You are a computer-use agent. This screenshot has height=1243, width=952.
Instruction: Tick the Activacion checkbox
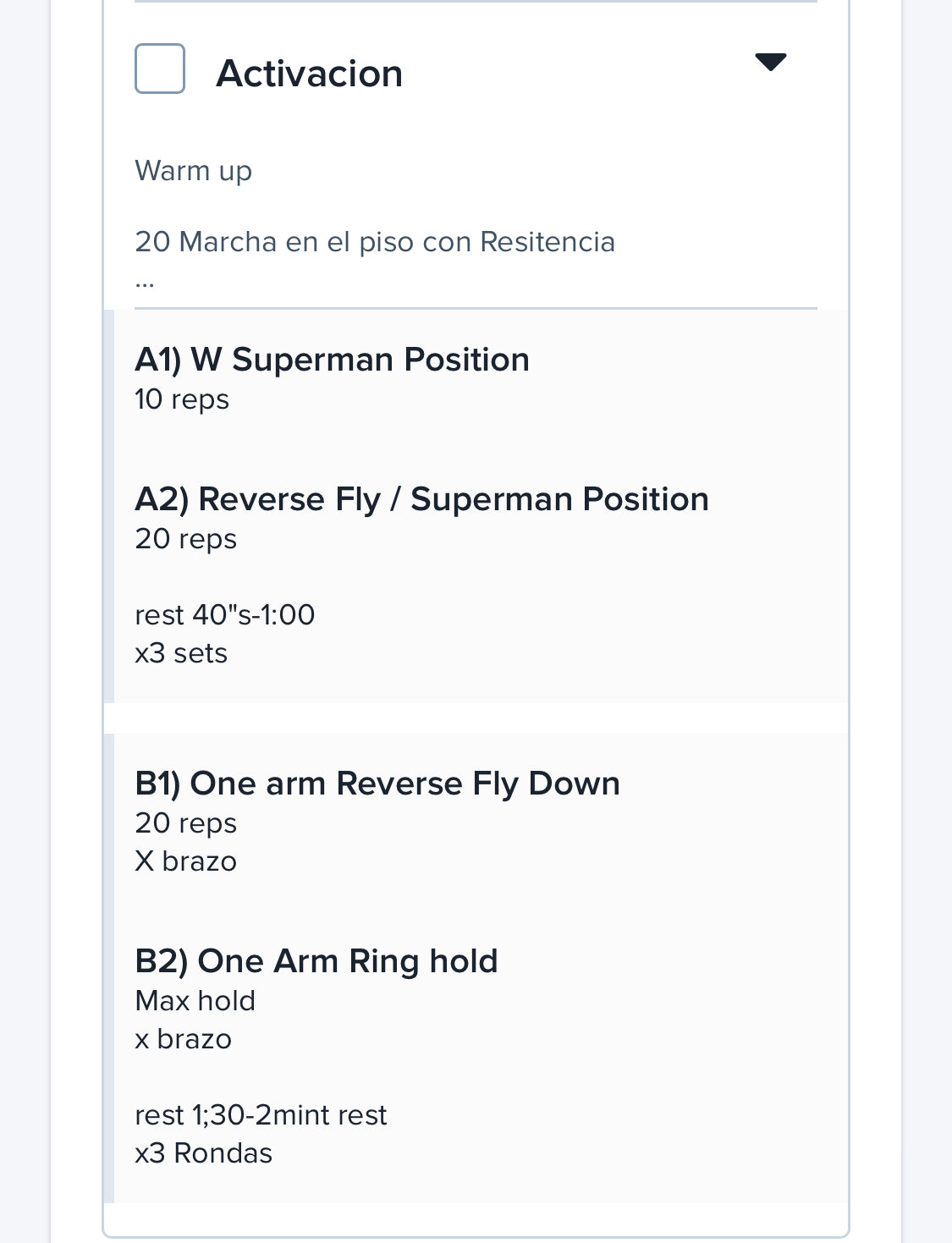[x=160, y=69]
